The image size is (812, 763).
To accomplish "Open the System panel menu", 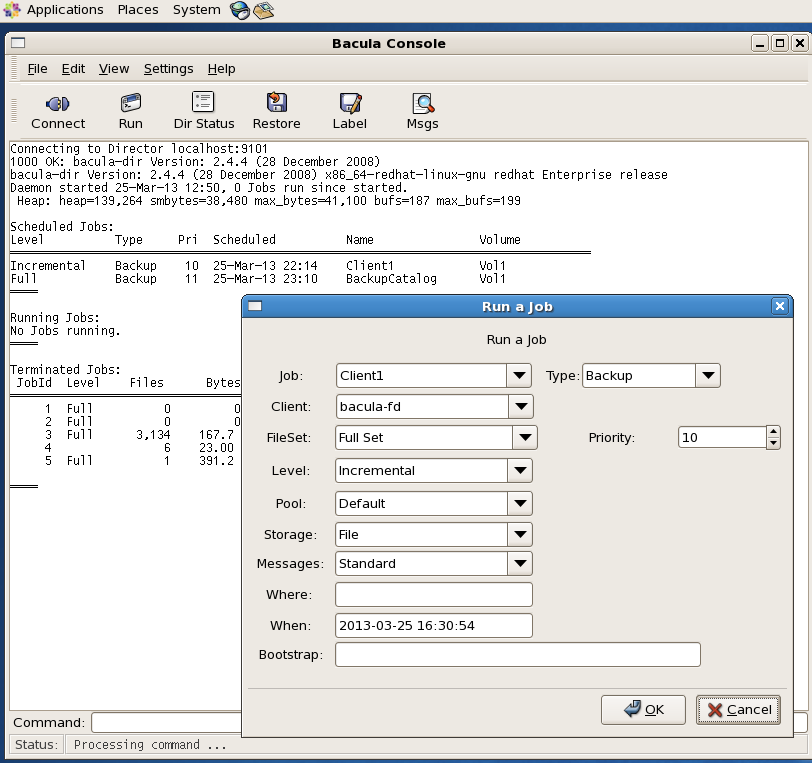I will click(x=196, y=10).
